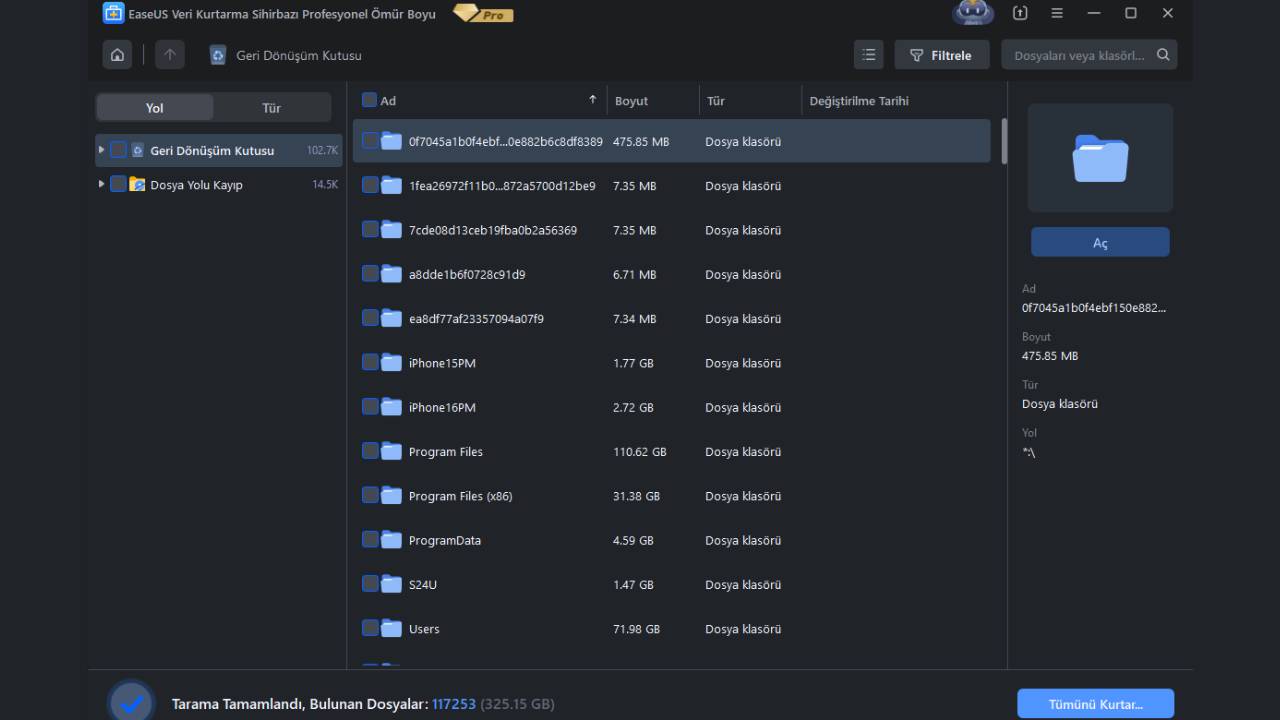
Task: Expand the Geri Dönüşüm Kutusu tree node
Action: tap(101, 150)
